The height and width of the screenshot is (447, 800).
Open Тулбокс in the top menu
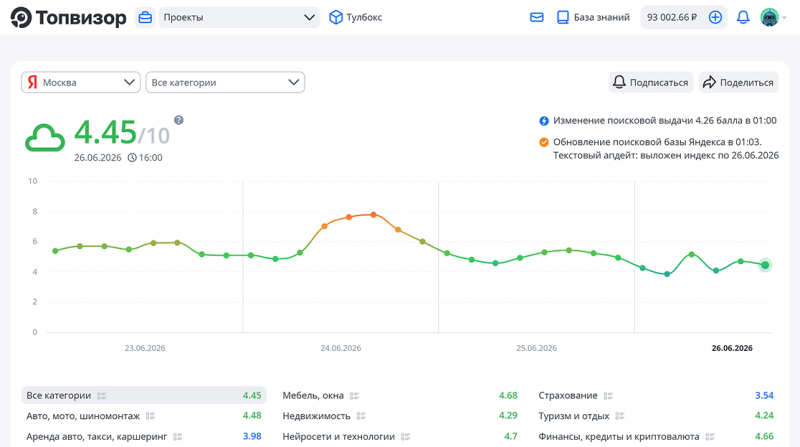356,17
